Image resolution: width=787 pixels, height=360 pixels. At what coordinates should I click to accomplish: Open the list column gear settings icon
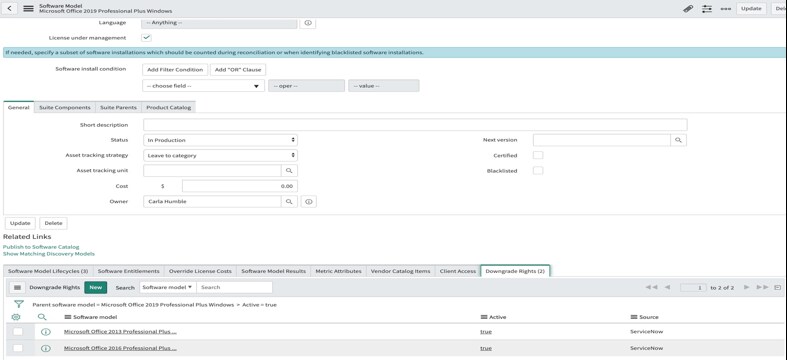(16, 317)
